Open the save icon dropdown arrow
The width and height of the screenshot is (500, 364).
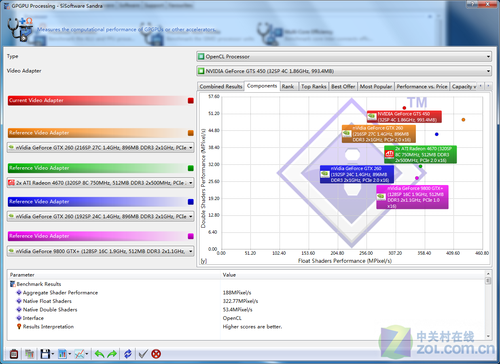tap(53, 354)
